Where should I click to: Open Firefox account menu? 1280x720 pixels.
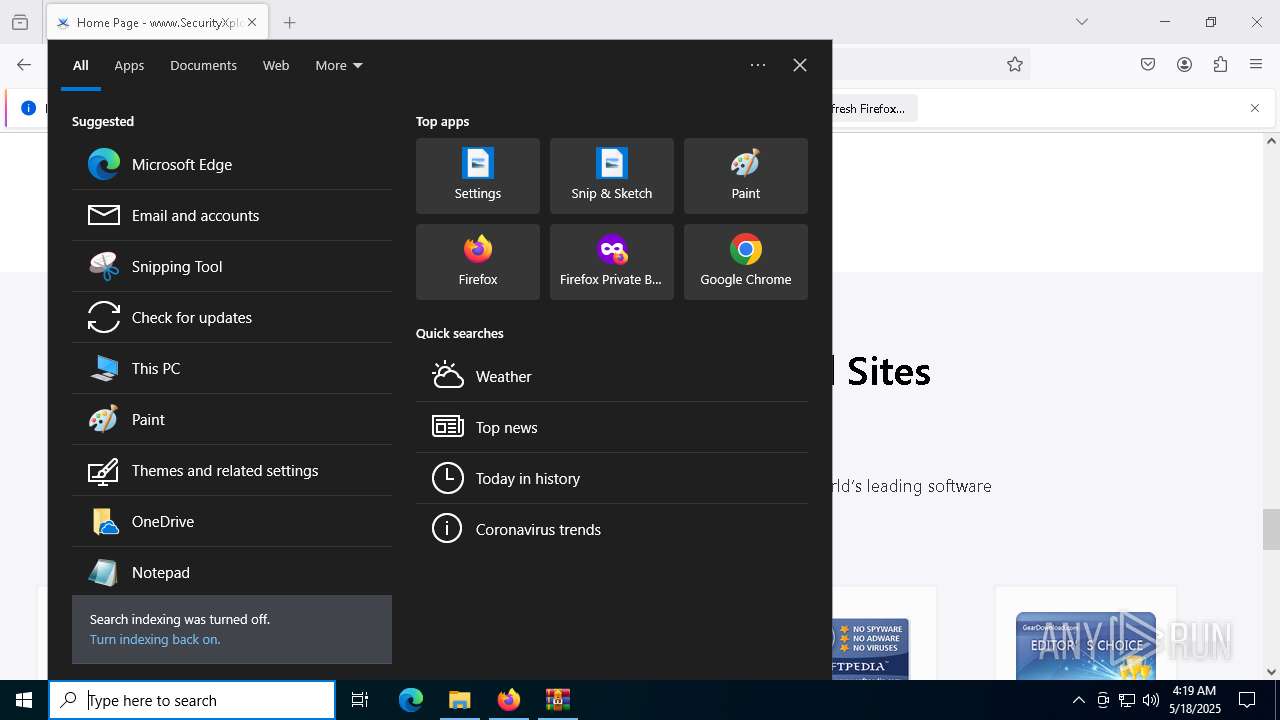[1184, 64]
